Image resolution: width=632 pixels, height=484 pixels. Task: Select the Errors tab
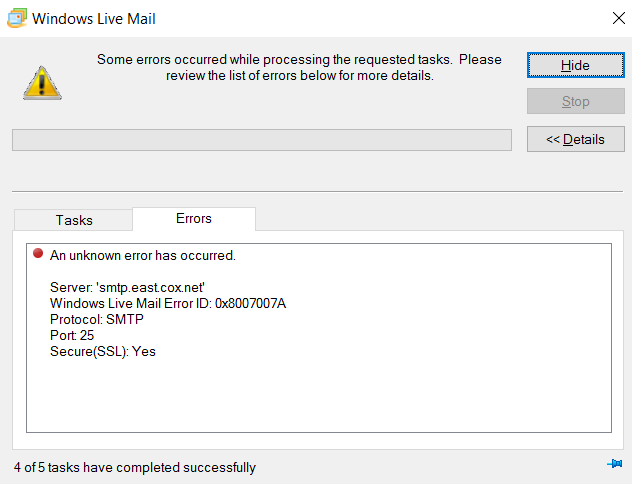point(194,218)
